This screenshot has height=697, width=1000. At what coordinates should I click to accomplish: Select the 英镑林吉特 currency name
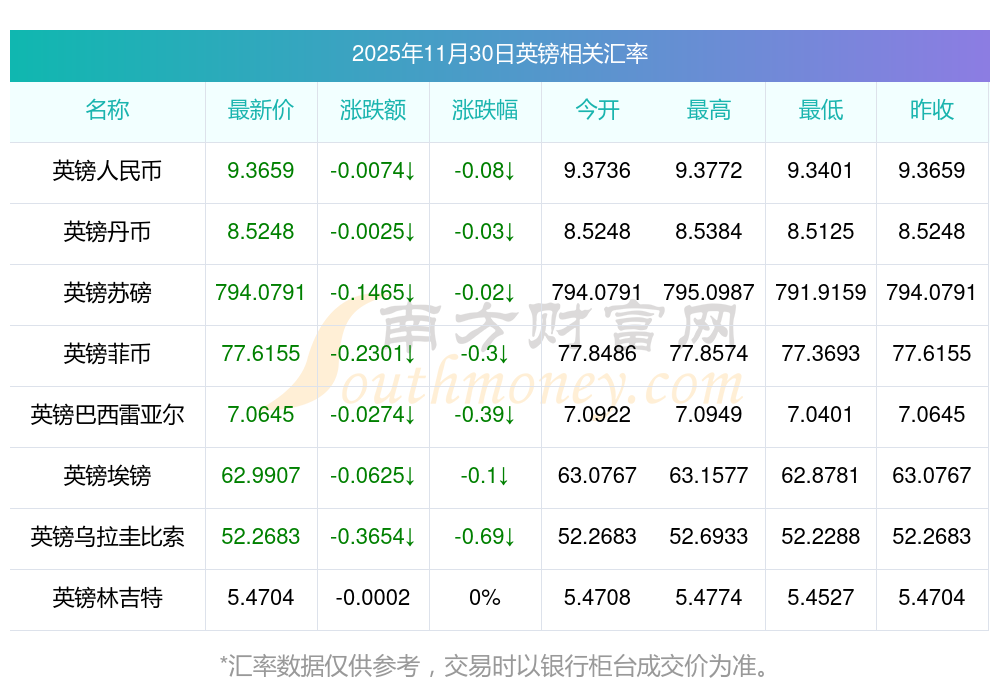107,598
